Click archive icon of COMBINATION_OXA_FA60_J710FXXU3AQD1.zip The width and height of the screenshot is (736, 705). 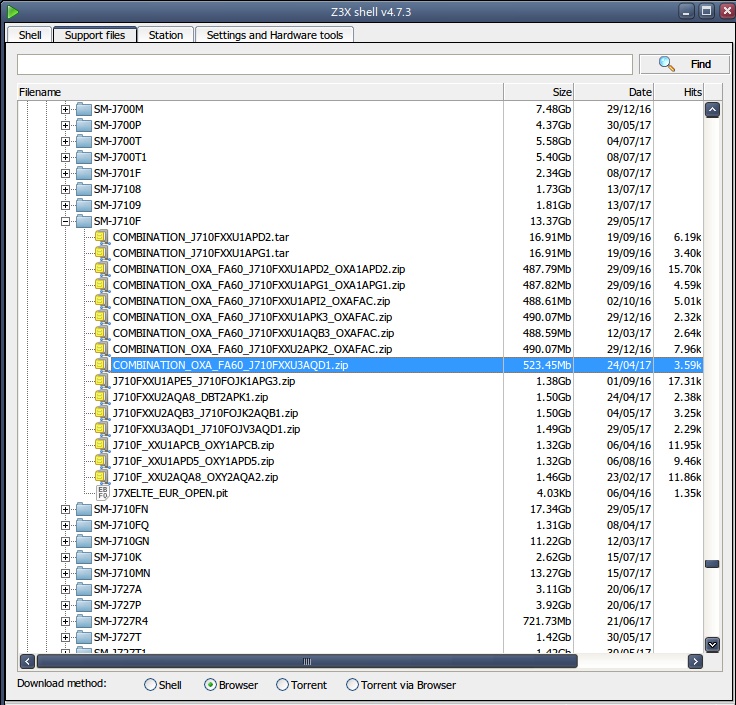tap(101, 365)
